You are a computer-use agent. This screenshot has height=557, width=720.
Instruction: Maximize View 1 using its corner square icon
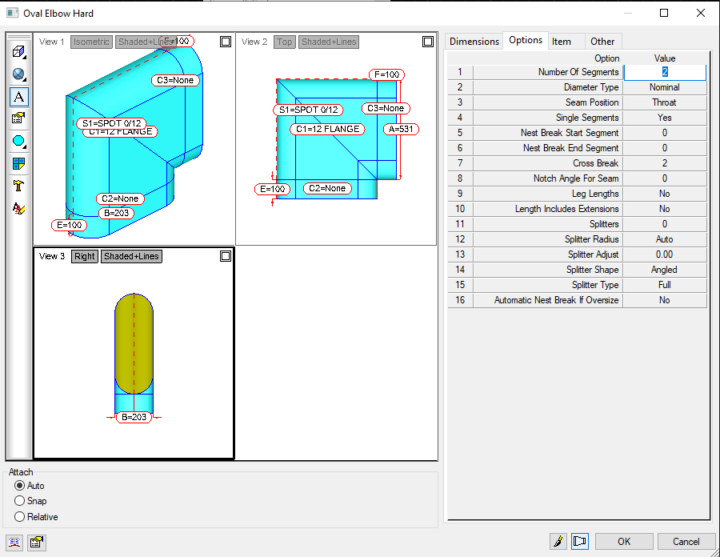click(x=225, y=42)
